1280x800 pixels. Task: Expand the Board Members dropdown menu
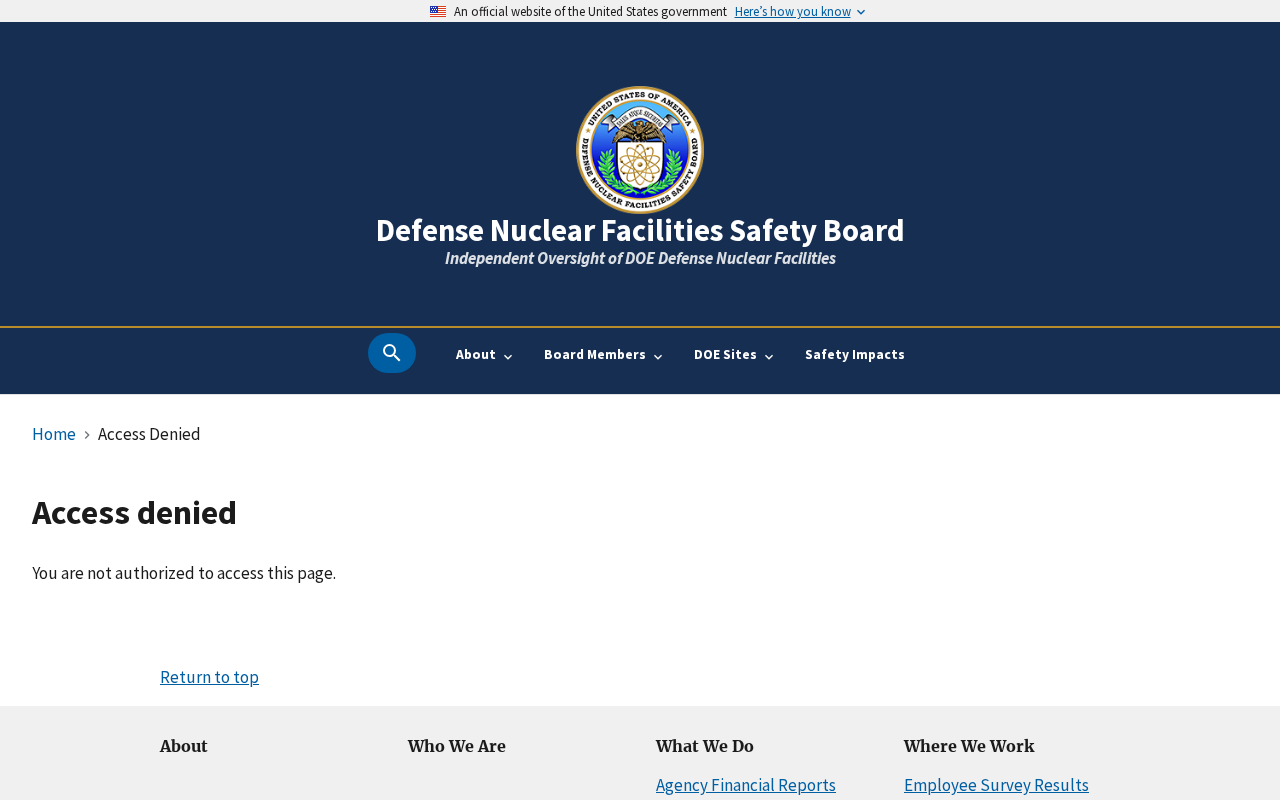tap(595, 355)
